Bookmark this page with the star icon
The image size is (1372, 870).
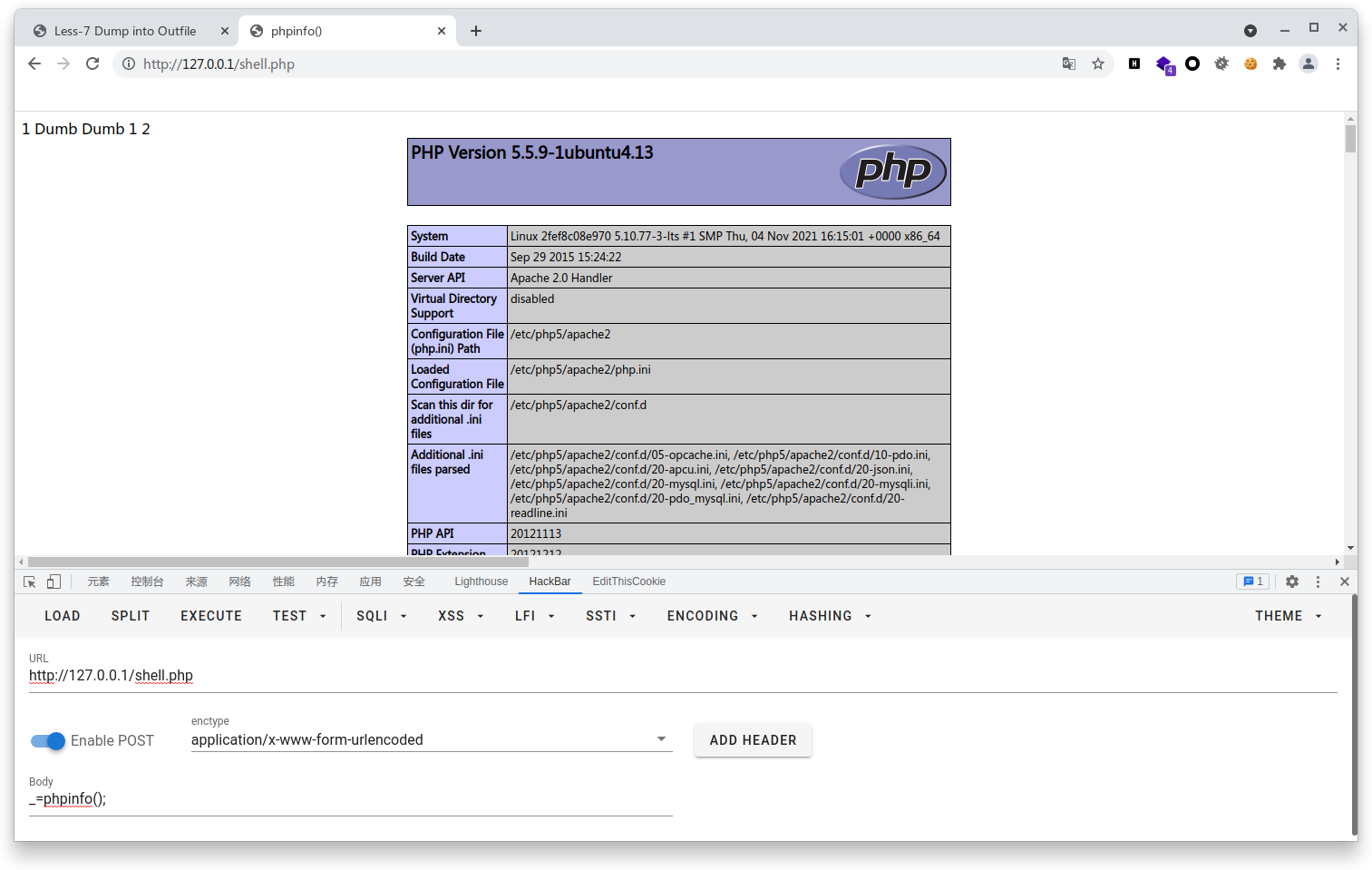[x=1098, y=64]
